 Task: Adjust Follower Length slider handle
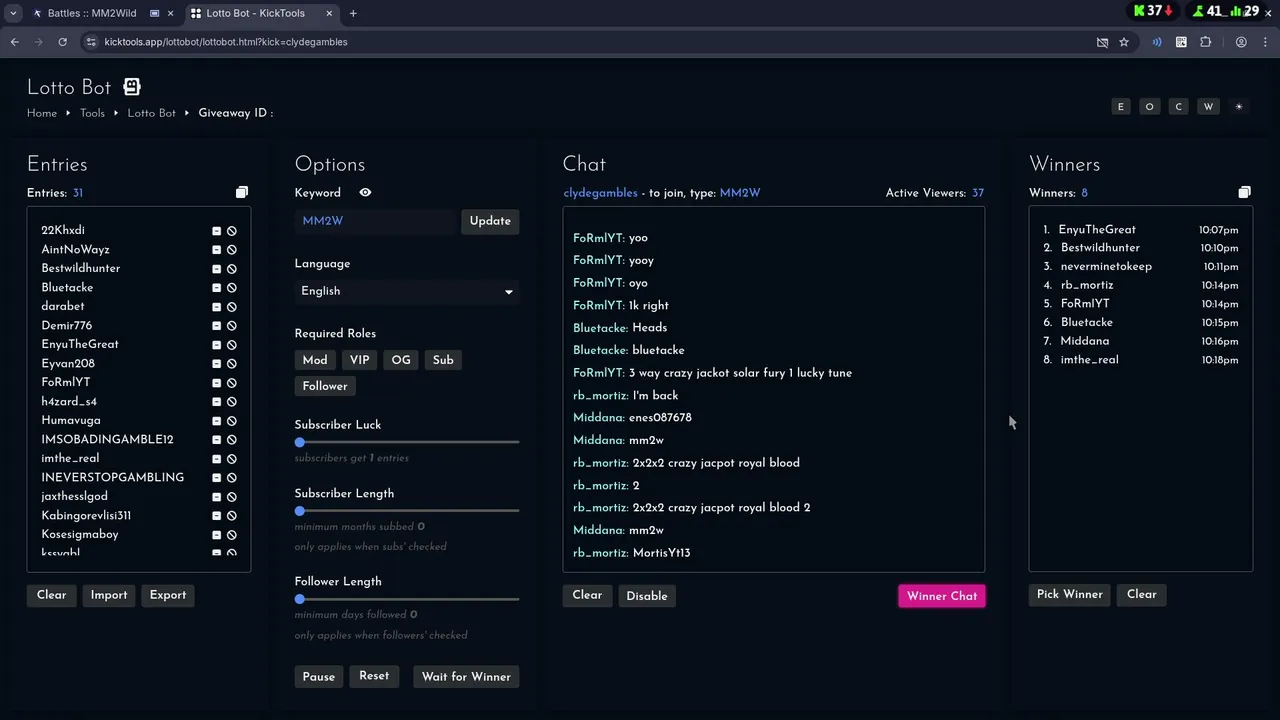(x=300, y=599)
